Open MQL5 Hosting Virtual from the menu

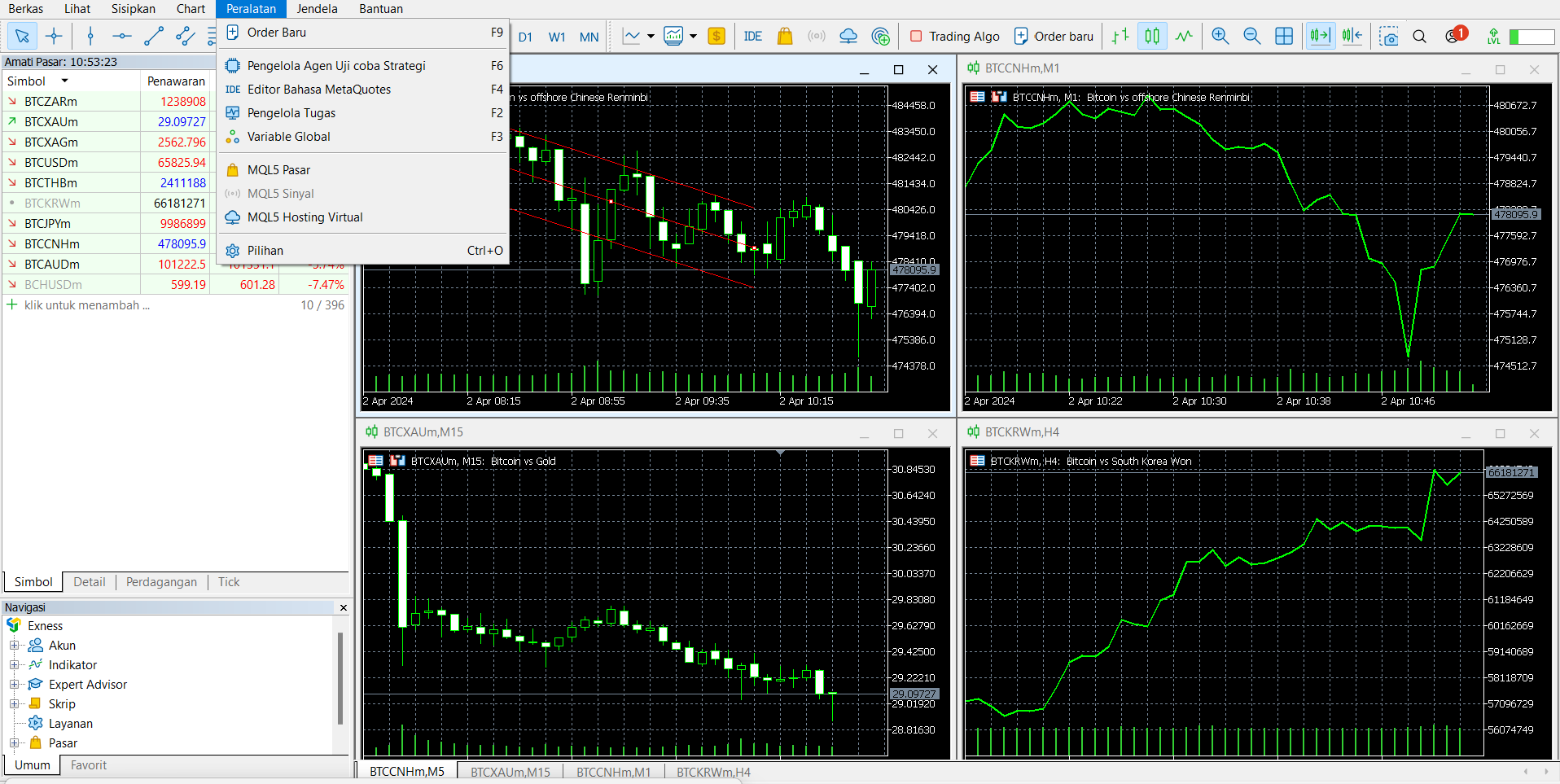tap(305, 217)
